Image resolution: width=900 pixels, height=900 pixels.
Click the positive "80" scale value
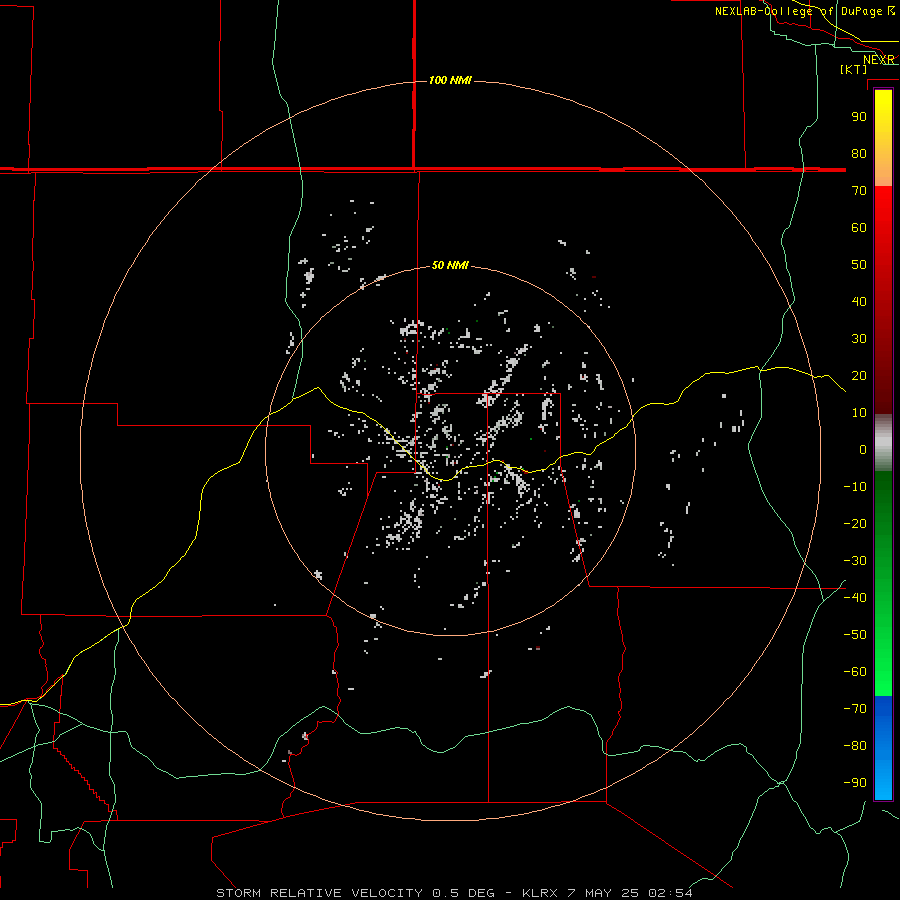click(859, 154)
